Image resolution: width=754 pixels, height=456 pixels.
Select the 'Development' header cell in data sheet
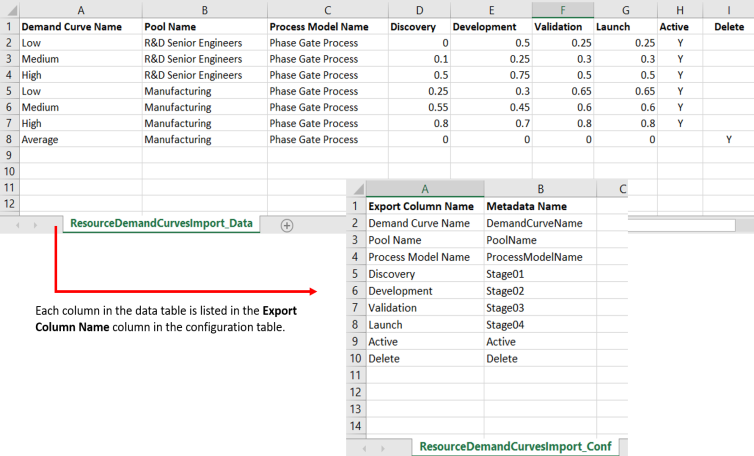[491, 27]
